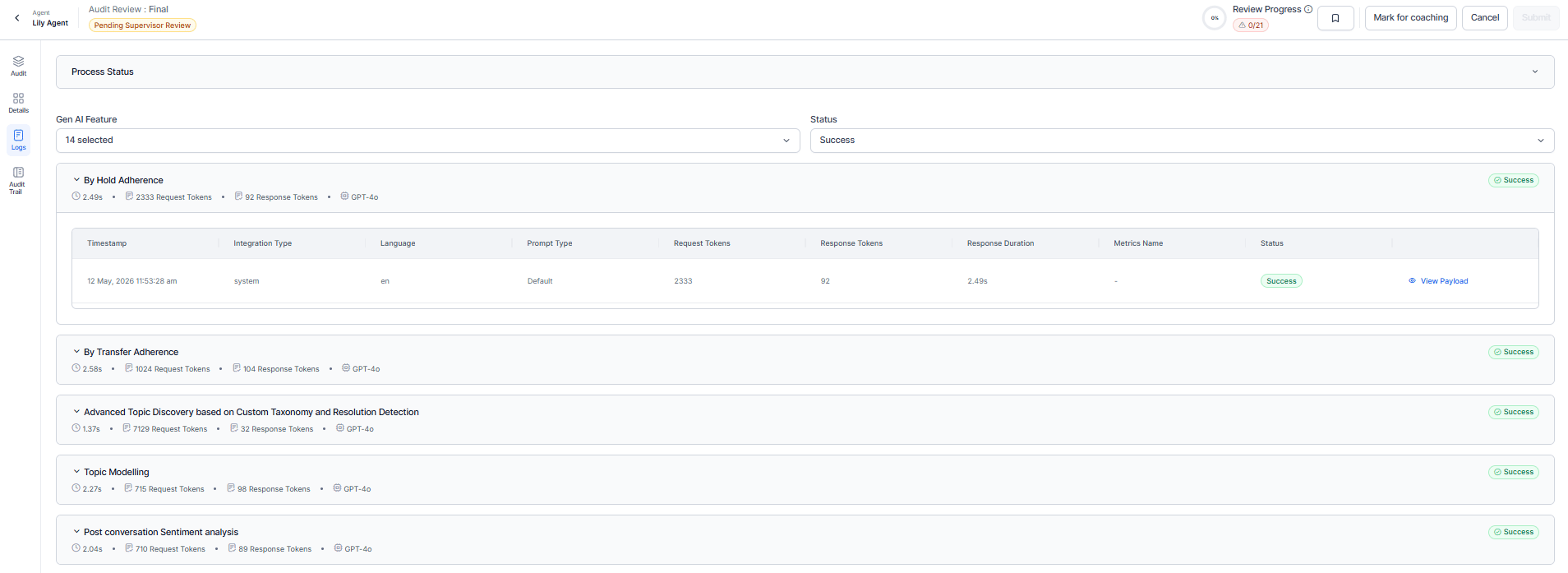Expand the By Transfer Adherence section
The image size is (1568, 573).
coord(76,352)
